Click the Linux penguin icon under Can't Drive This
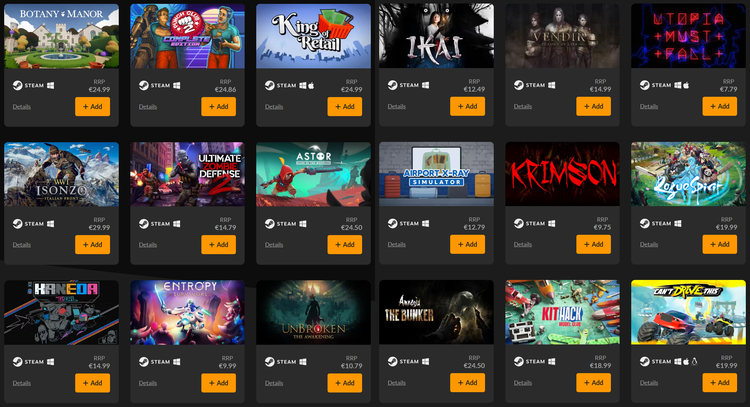This screenshot has height=407, width=750. tap(694, 362)
